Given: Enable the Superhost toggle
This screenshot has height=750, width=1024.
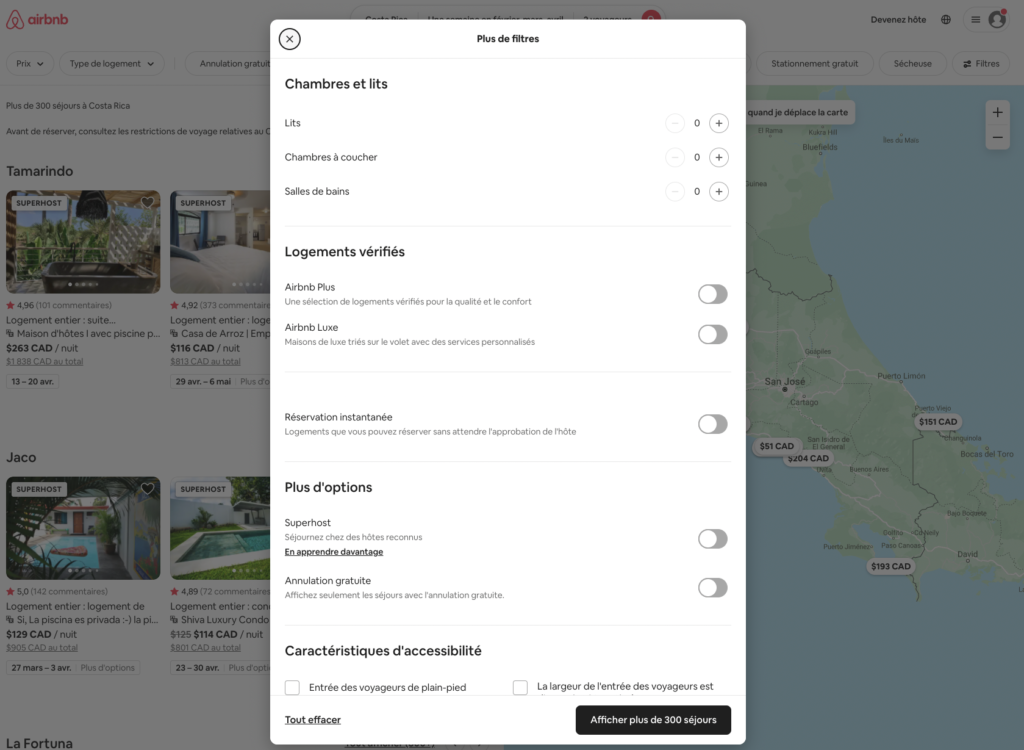Looking at the screenshot, I should coord(712,538).
